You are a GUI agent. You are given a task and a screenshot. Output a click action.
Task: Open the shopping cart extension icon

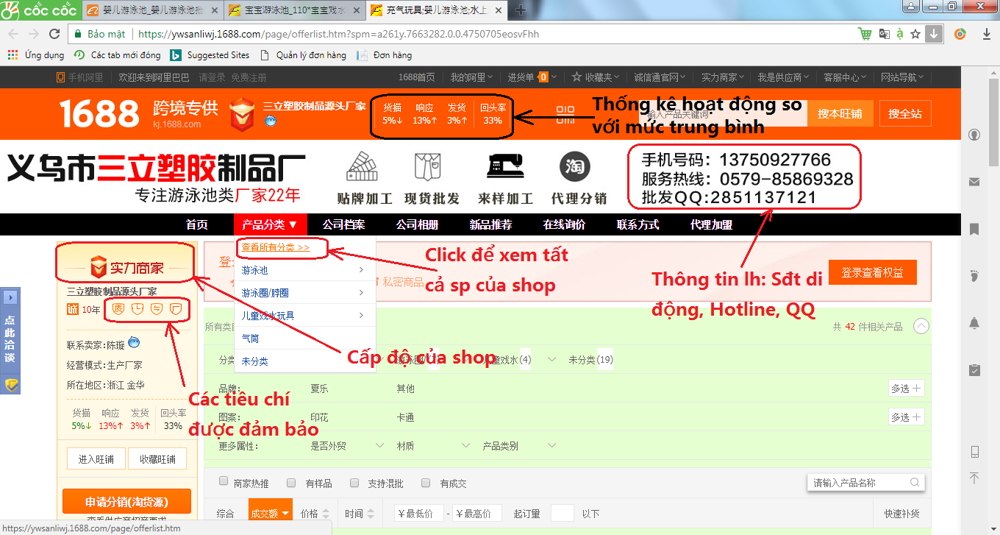[x=865, y=34]
